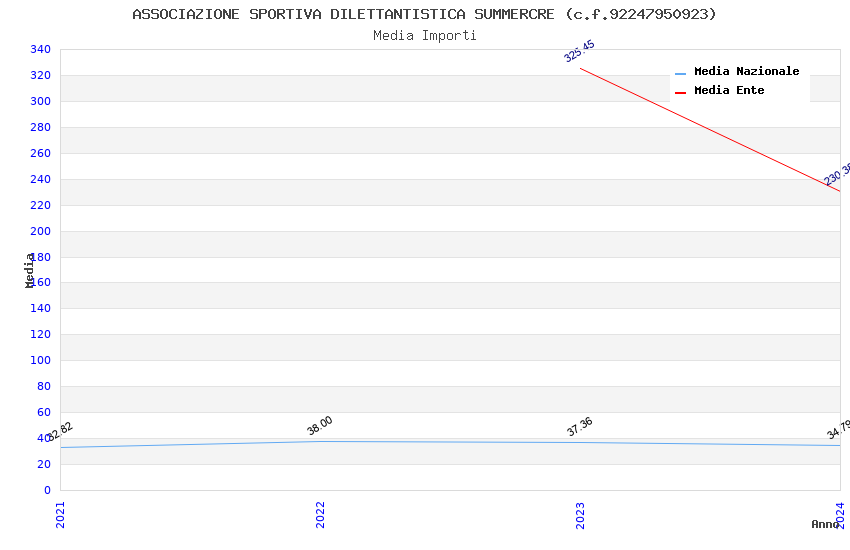
Task: Click the red Media Ente line
Action: [x=710, y=130]
